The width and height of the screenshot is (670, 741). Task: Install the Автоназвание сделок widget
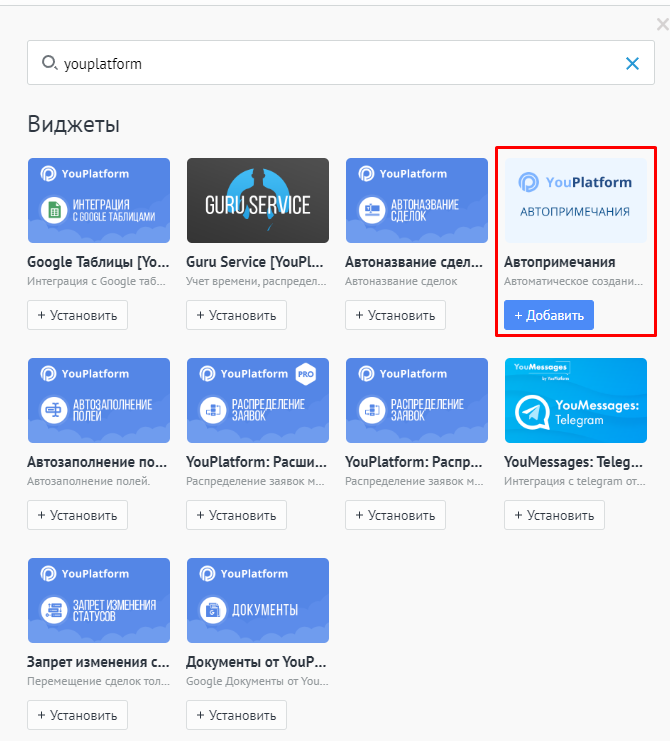click(x=395, y=315)
